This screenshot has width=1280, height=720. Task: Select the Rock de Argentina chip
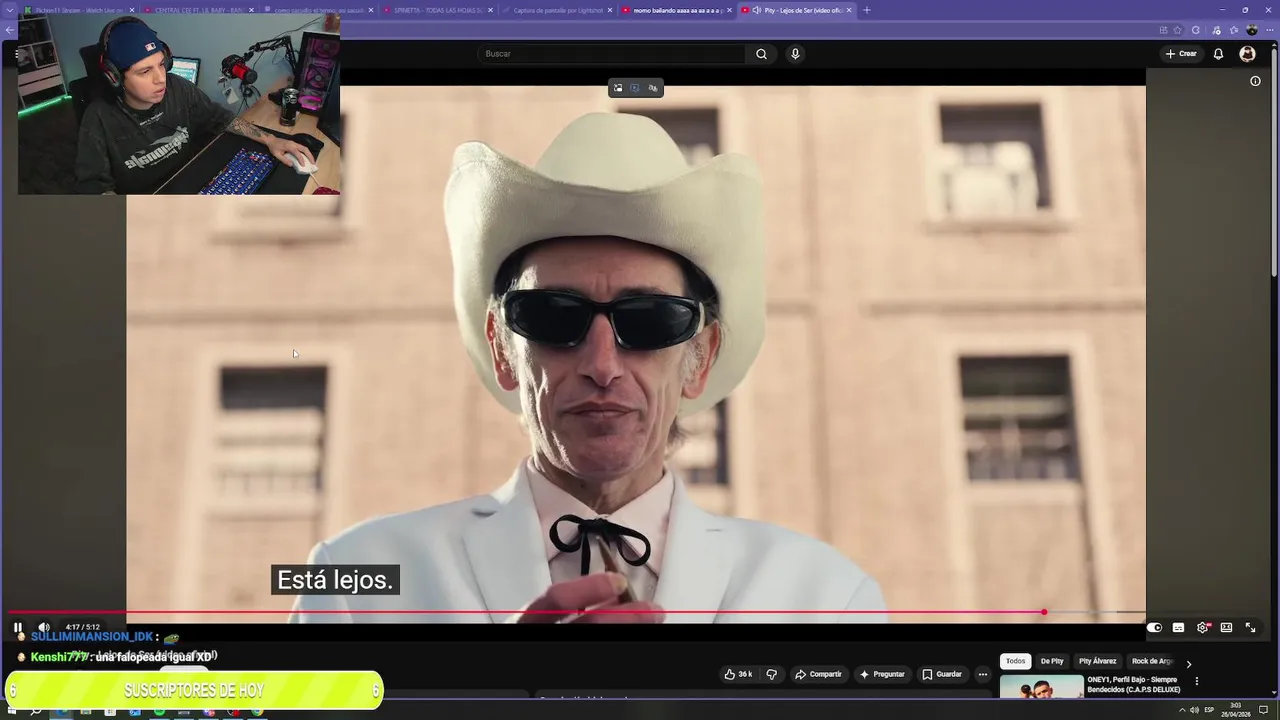[x=1151, y=661]
